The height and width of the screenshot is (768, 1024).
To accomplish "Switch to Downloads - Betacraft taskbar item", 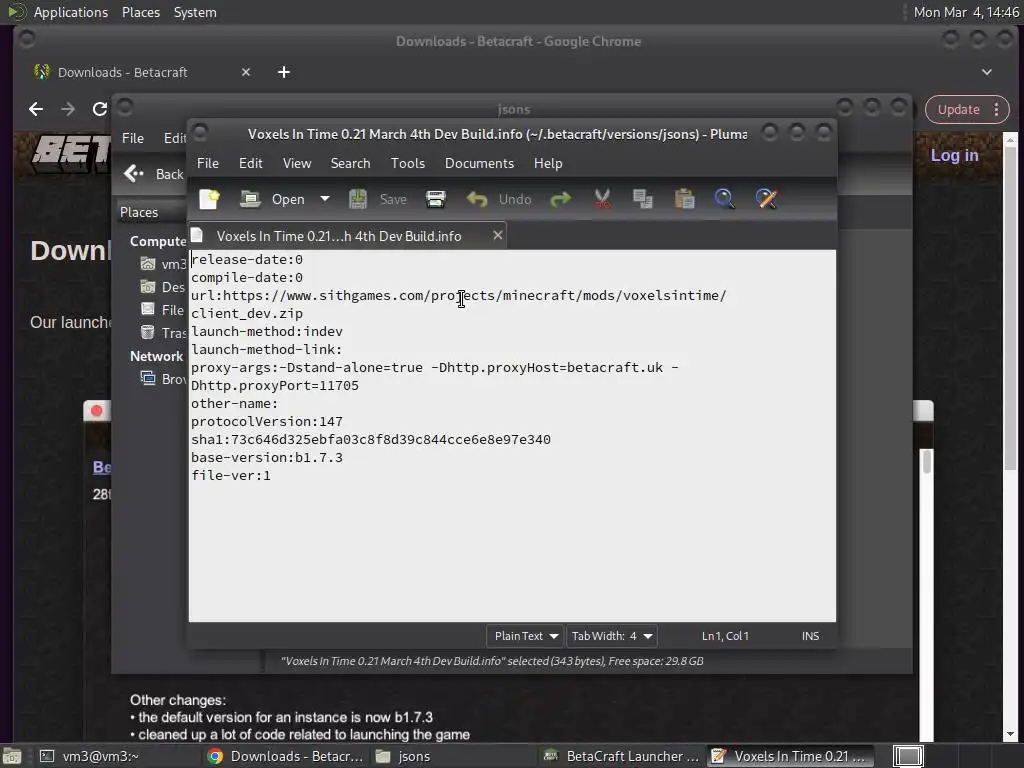I will (286, 756).
